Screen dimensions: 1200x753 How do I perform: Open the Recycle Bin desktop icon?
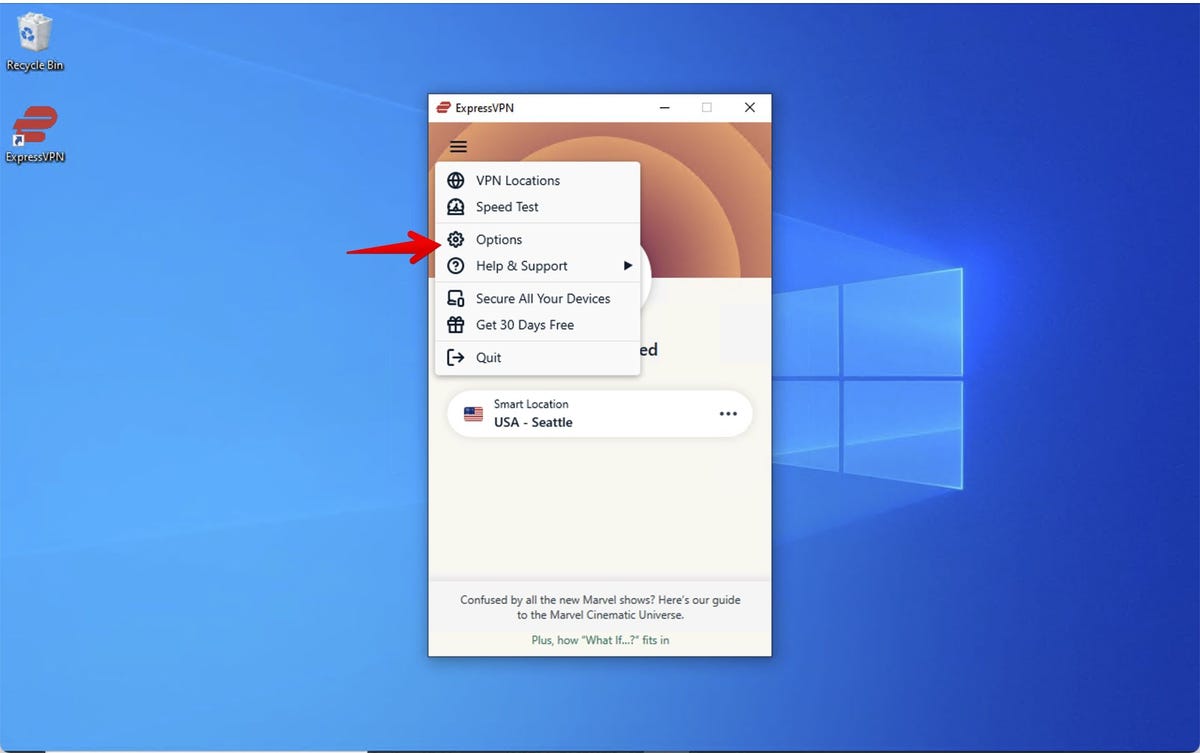(35, 42)
